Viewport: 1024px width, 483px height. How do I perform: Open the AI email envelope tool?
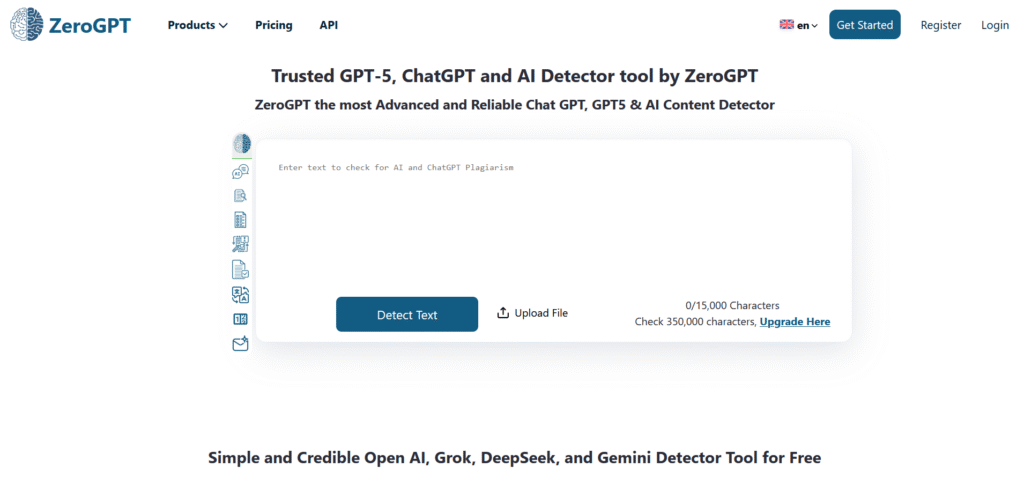[241, 344]
